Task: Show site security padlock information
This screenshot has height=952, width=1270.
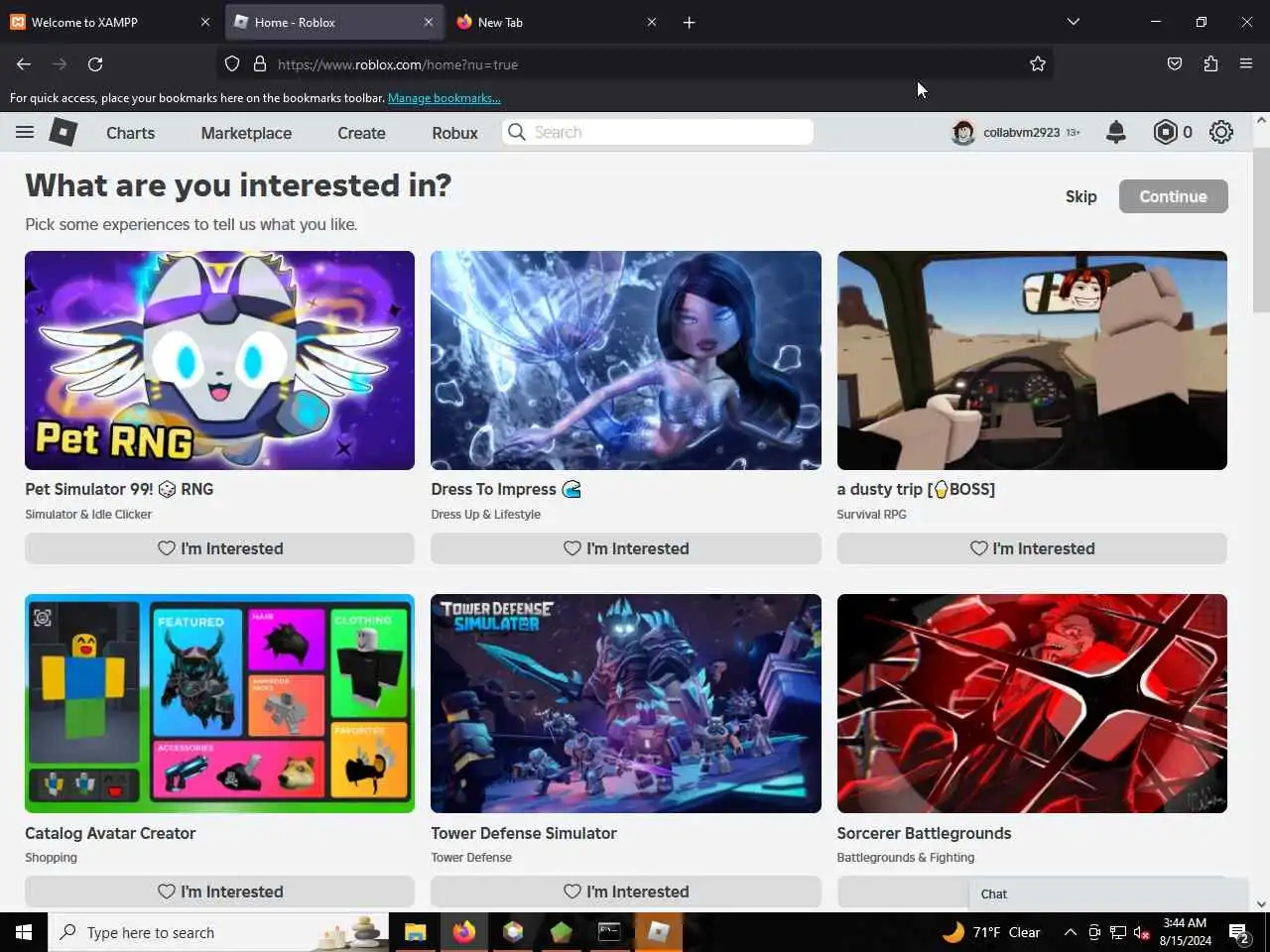Action: pyautogui.click(x=260, y=64)
